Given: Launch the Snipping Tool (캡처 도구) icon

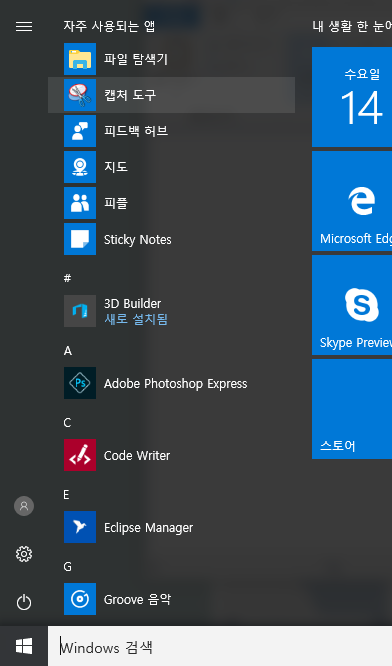Looking at the screenshot, I should pyautogui.click(x=80, y=95).
